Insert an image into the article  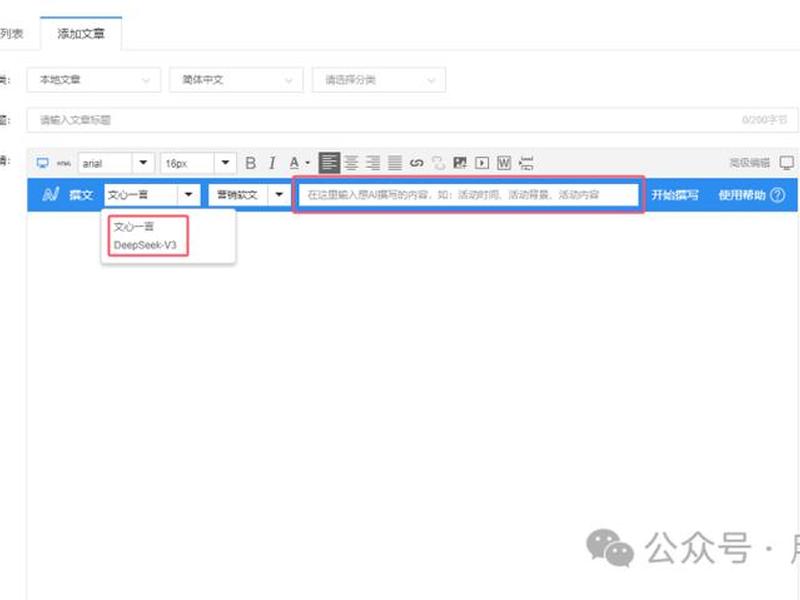tap(460, 163)
